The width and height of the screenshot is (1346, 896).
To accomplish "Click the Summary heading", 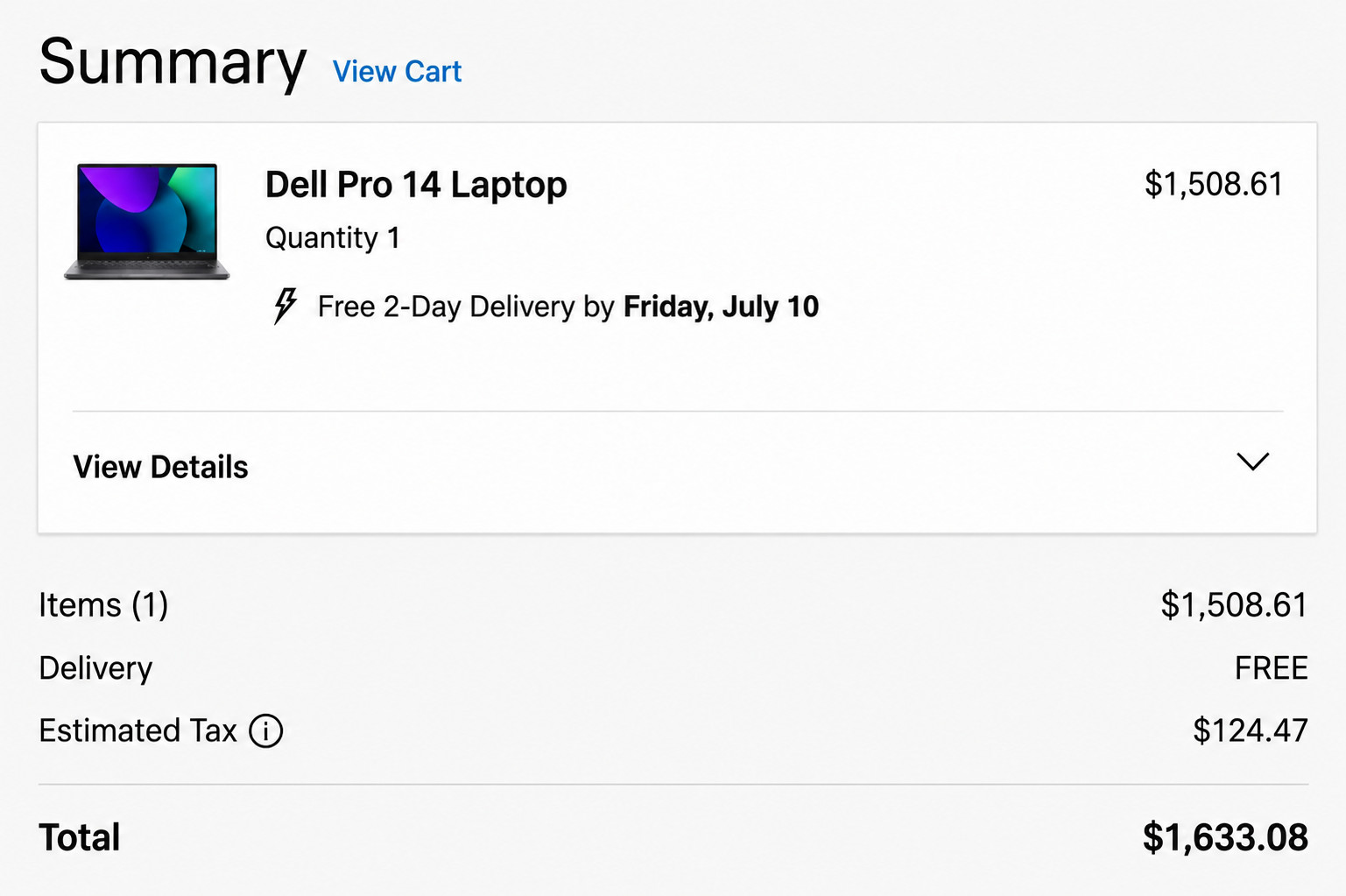I will pos(173,63).
